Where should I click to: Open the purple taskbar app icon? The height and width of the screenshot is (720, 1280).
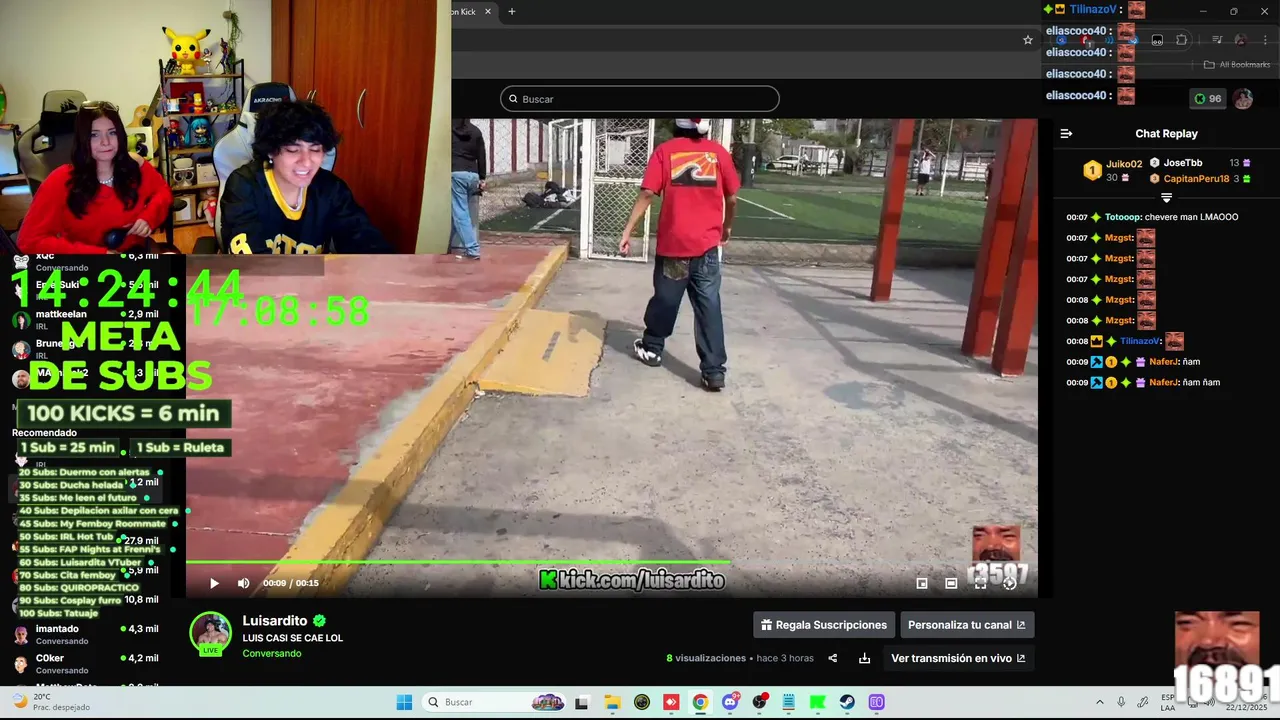(x=876, y=702)
